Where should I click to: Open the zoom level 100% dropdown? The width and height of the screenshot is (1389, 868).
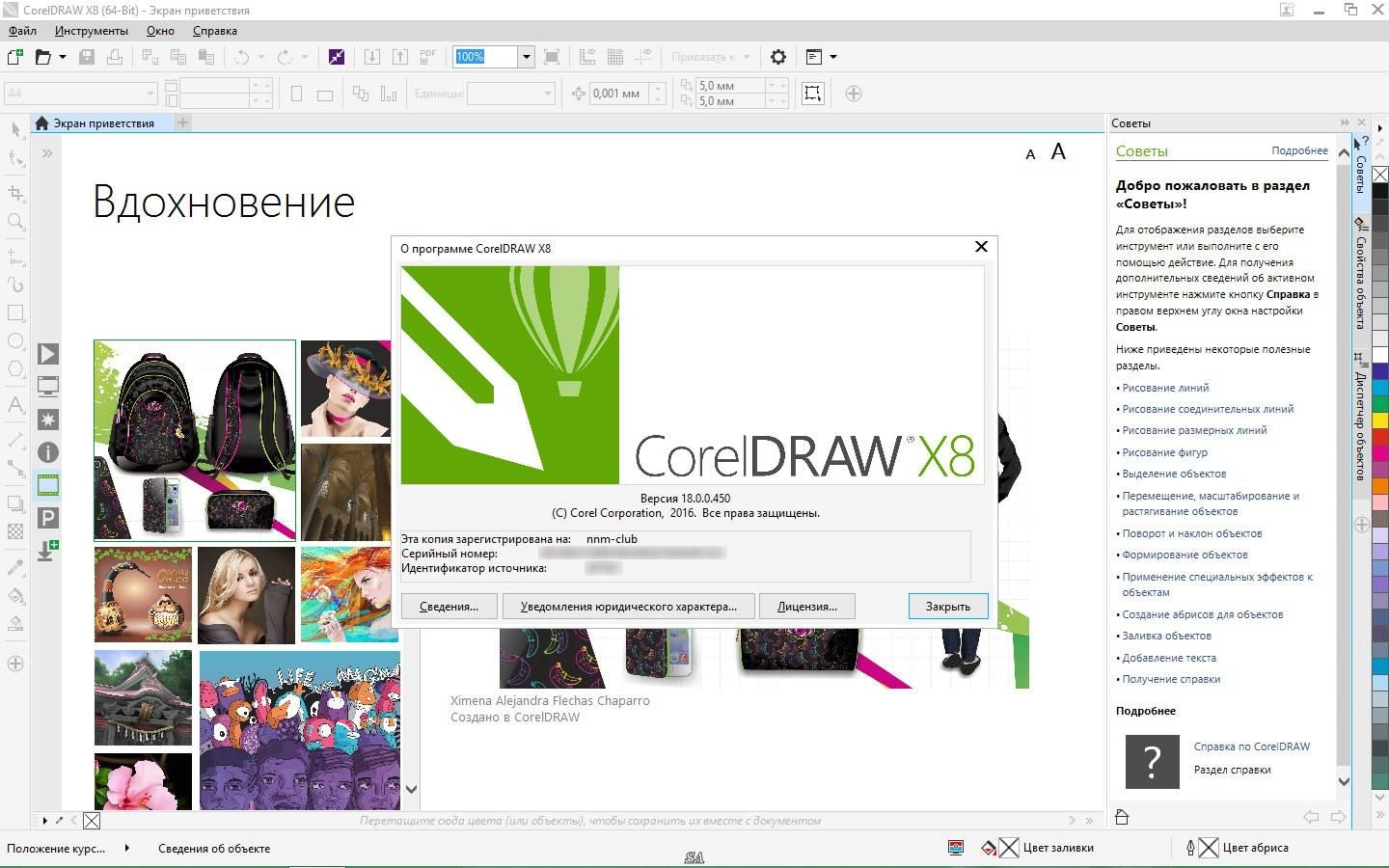tap(526, 57)
